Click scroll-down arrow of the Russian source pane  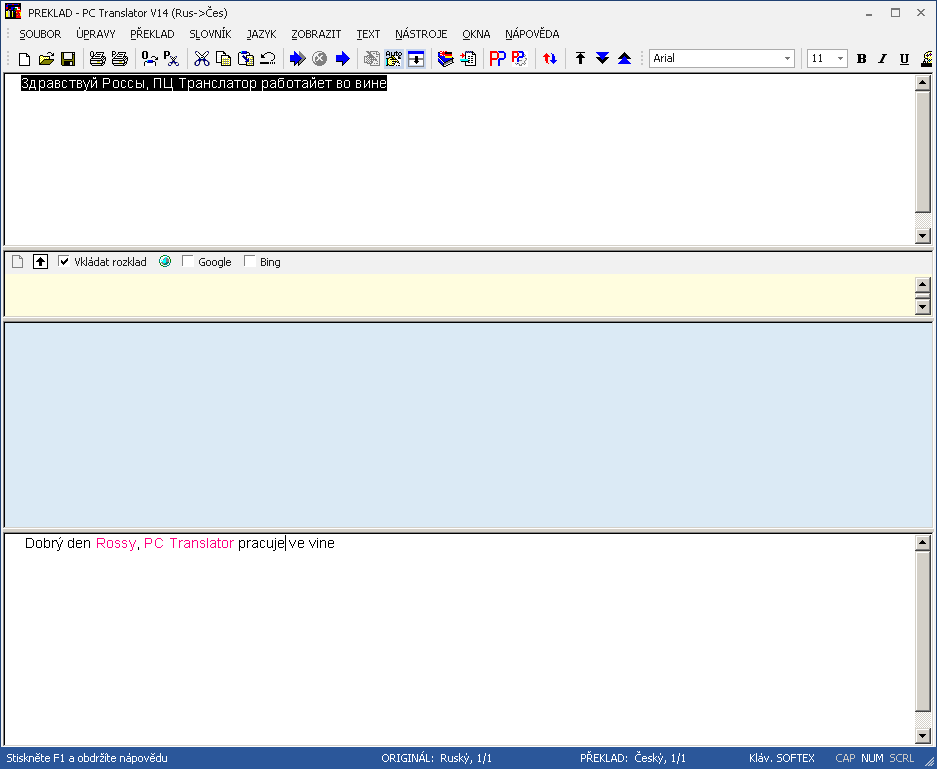[923, 236]
